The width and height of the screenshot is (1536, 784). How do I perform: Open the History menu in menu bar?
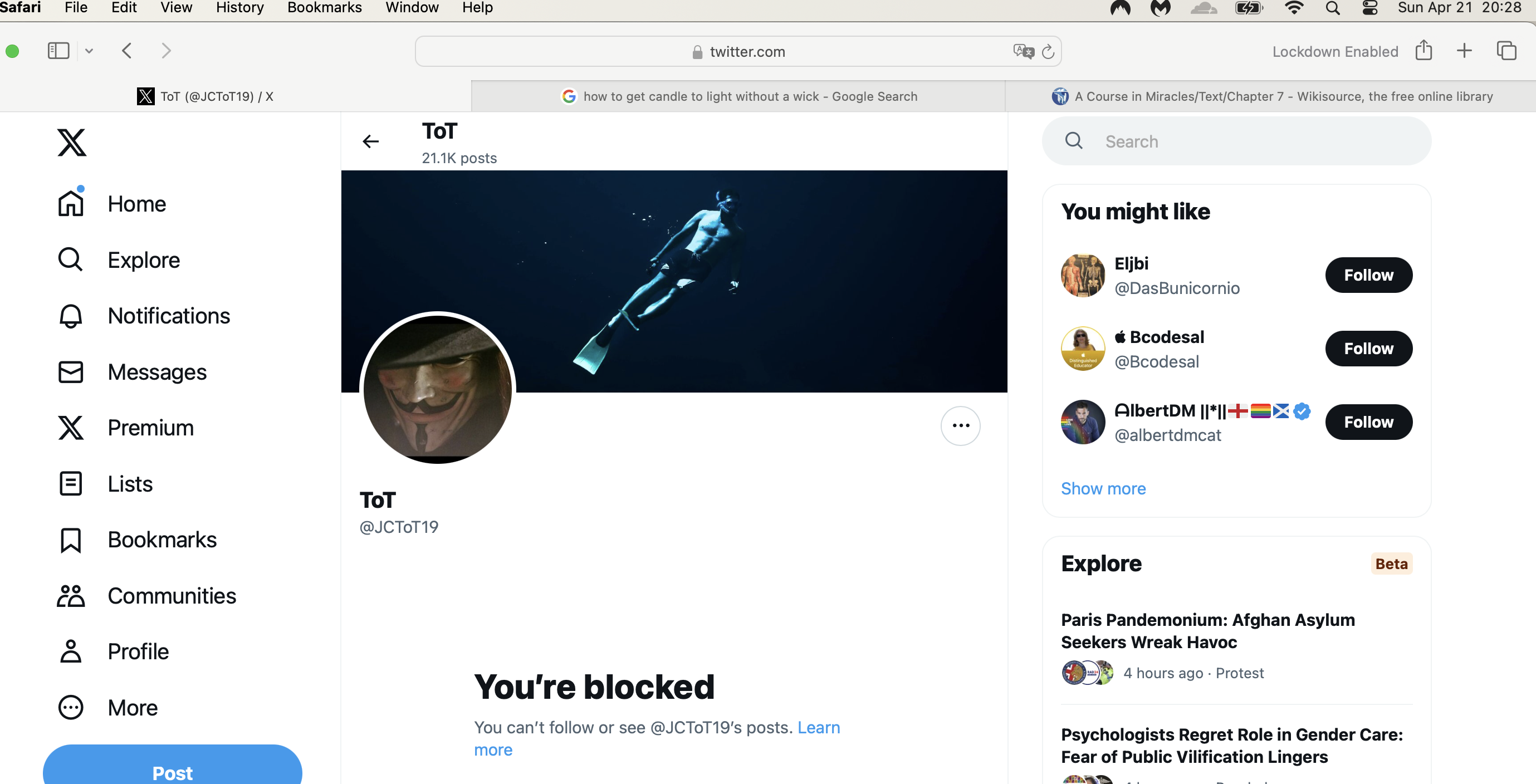pos(239,8)
